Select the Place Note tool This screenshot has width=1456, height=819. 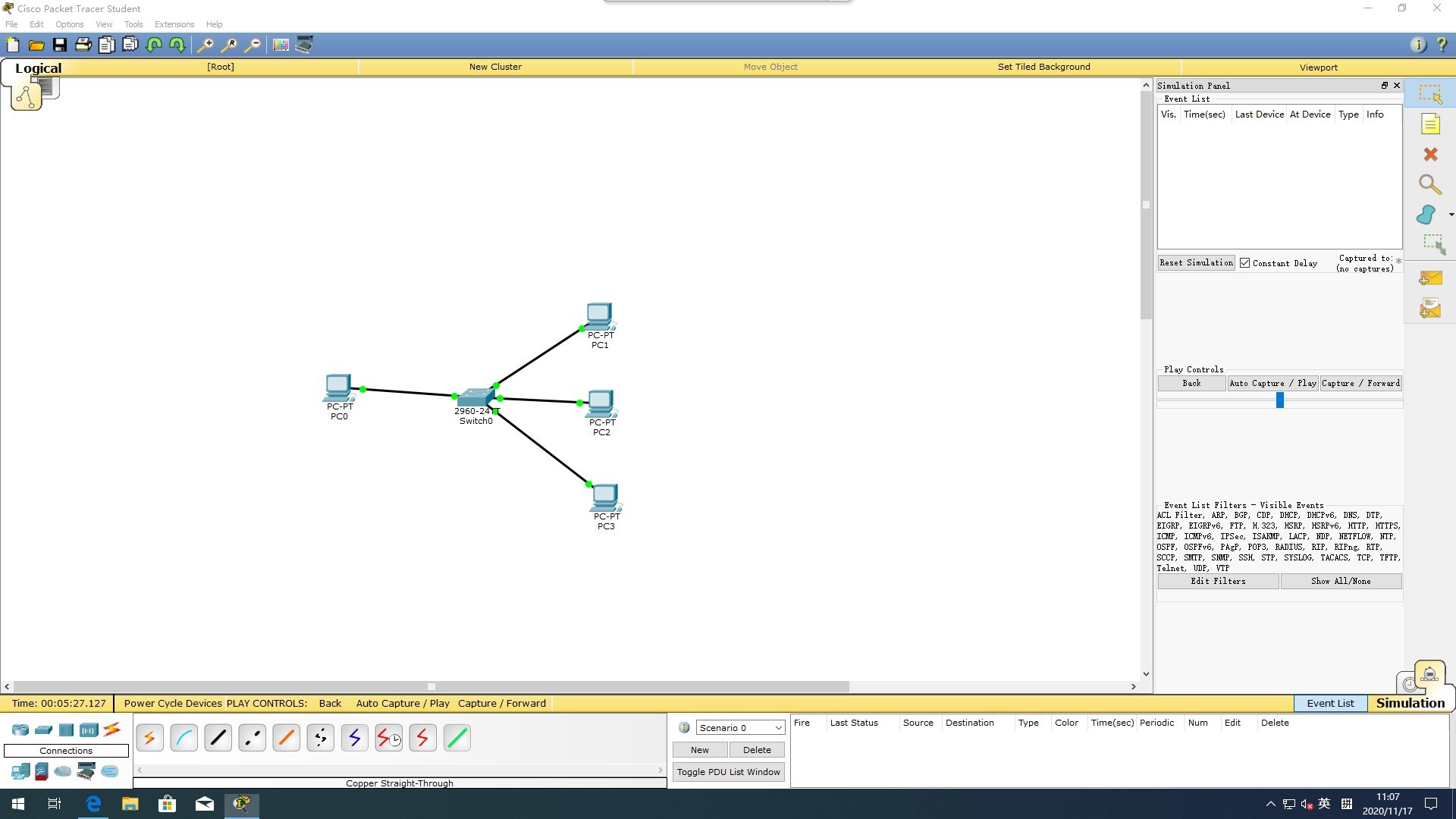point(1430,124)
